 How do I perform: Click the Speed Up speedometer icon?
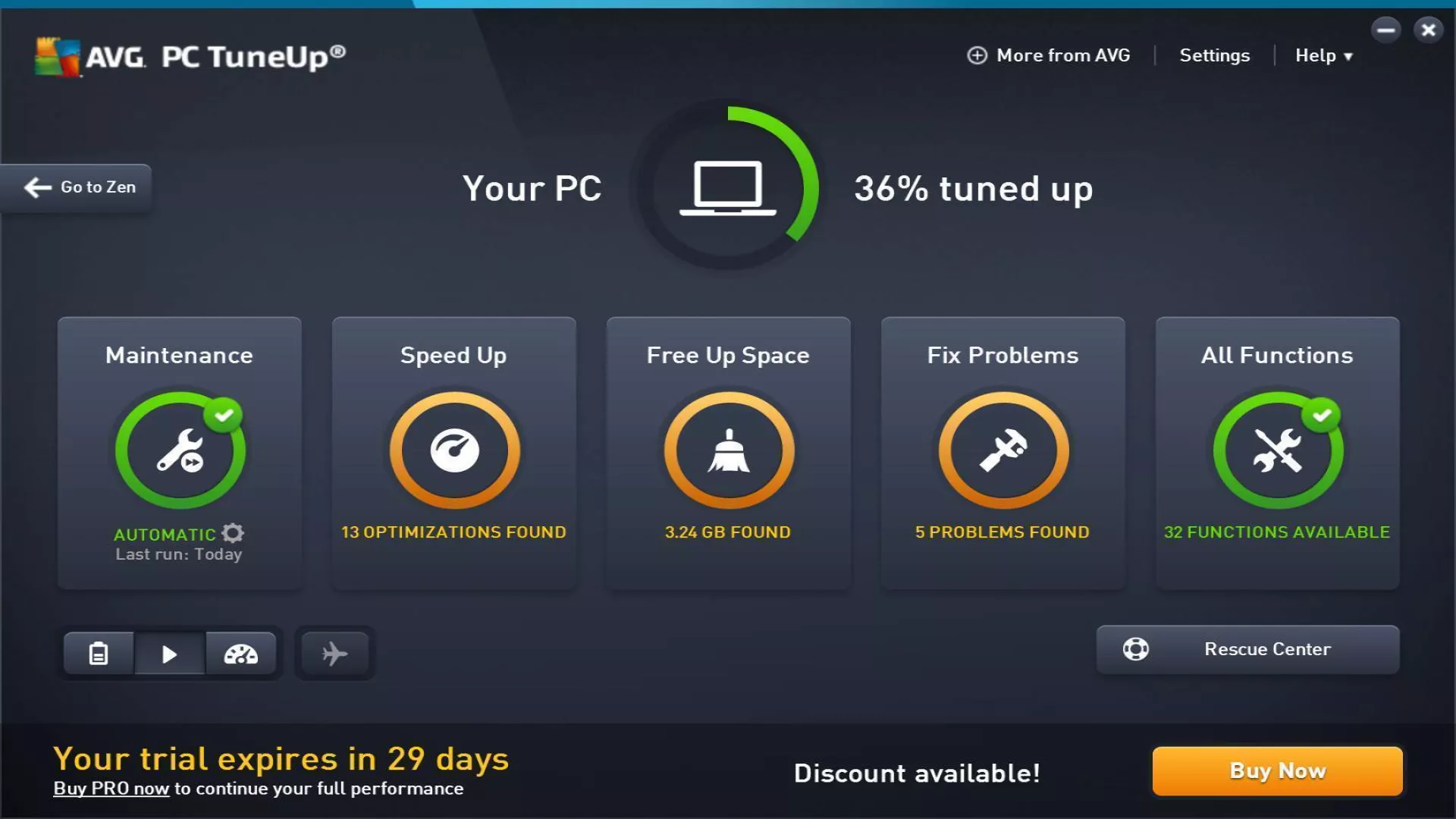pos(454,450)
